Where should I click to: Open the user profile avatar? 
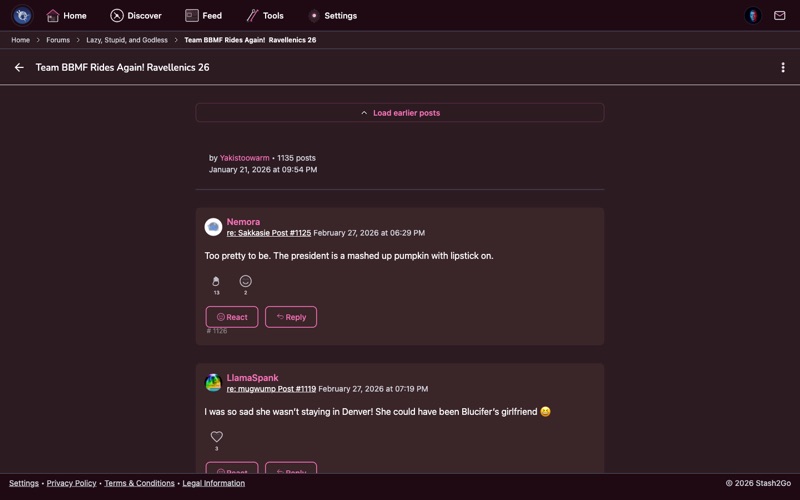[x=753, y=16]
